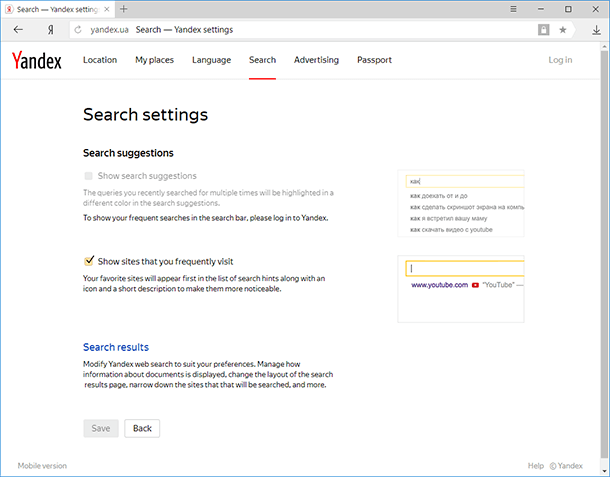Open Yandex home via Я icon
The image size is (610, 477).
pyautogui.click(x=50, y=30)
